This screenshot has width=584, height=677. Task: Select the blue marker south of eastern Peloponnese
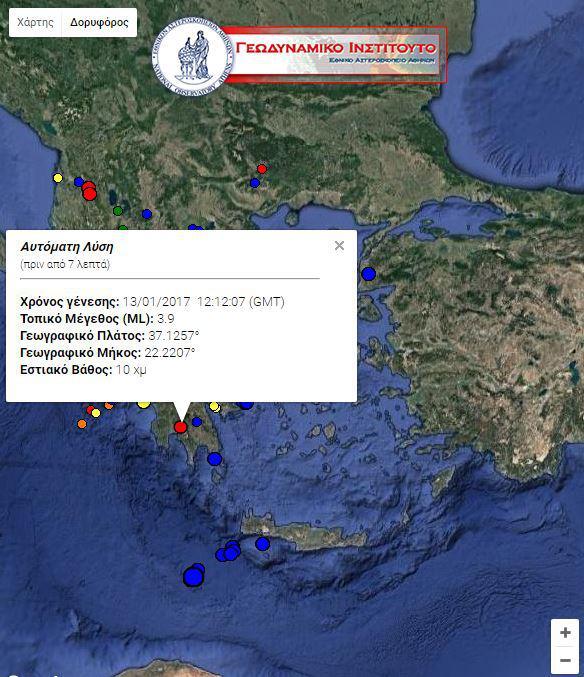[215, 459]
